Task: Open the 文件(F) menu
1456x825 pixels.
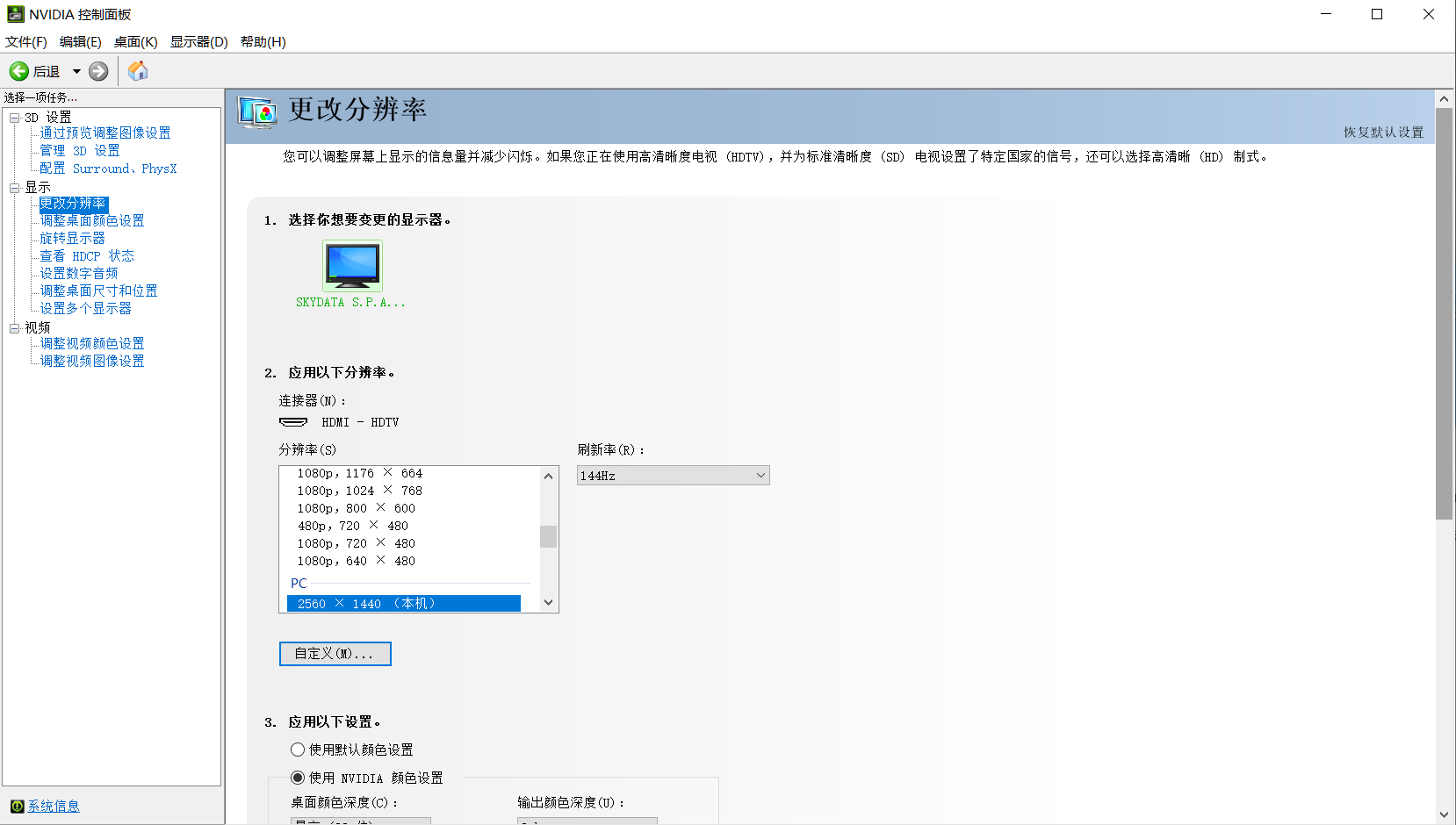Action: pyautogui.click(x=26, y=41)
